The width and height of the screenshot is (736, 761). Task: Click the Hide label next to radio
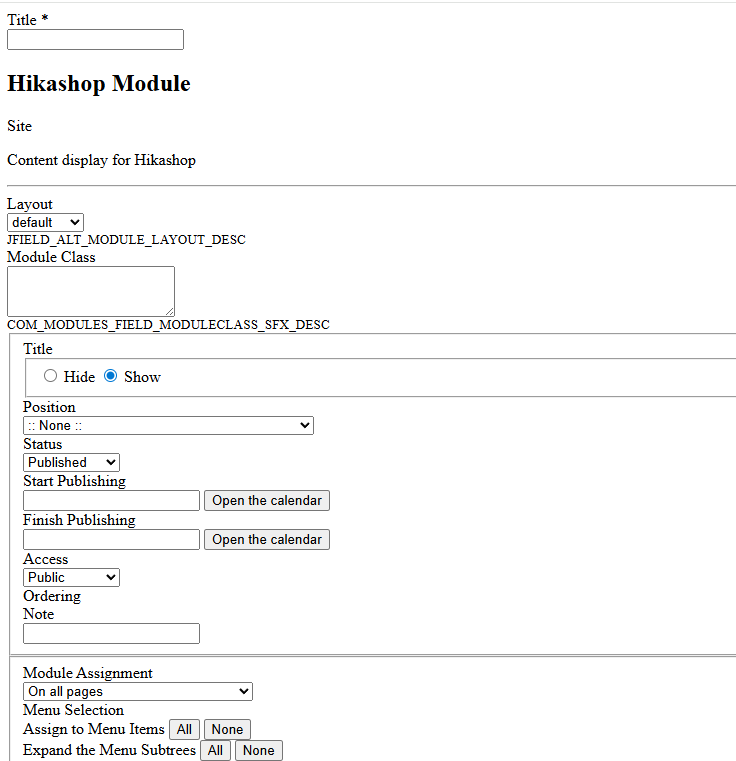[79, 377]
